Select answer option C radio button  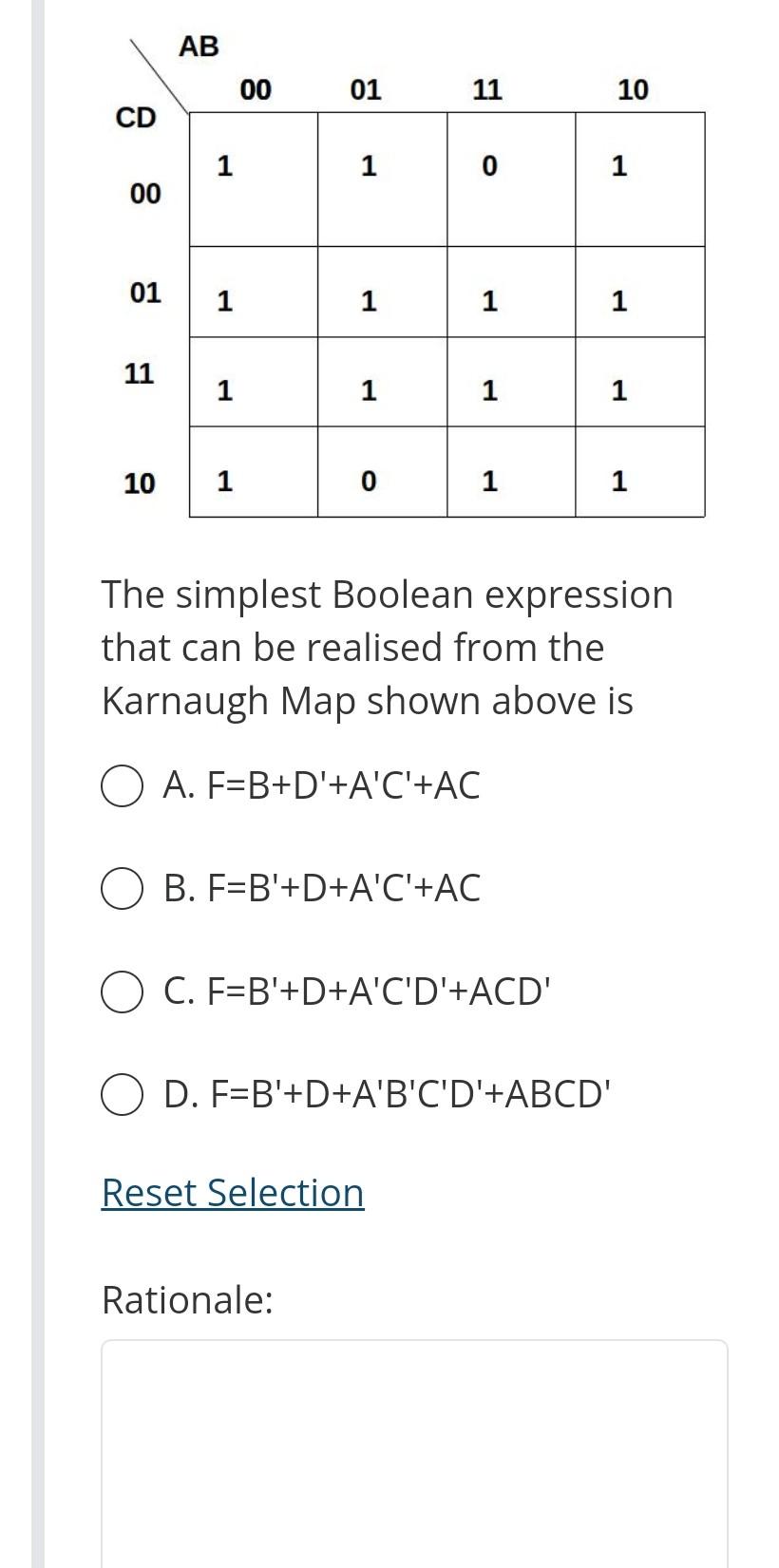coord(121,992)
